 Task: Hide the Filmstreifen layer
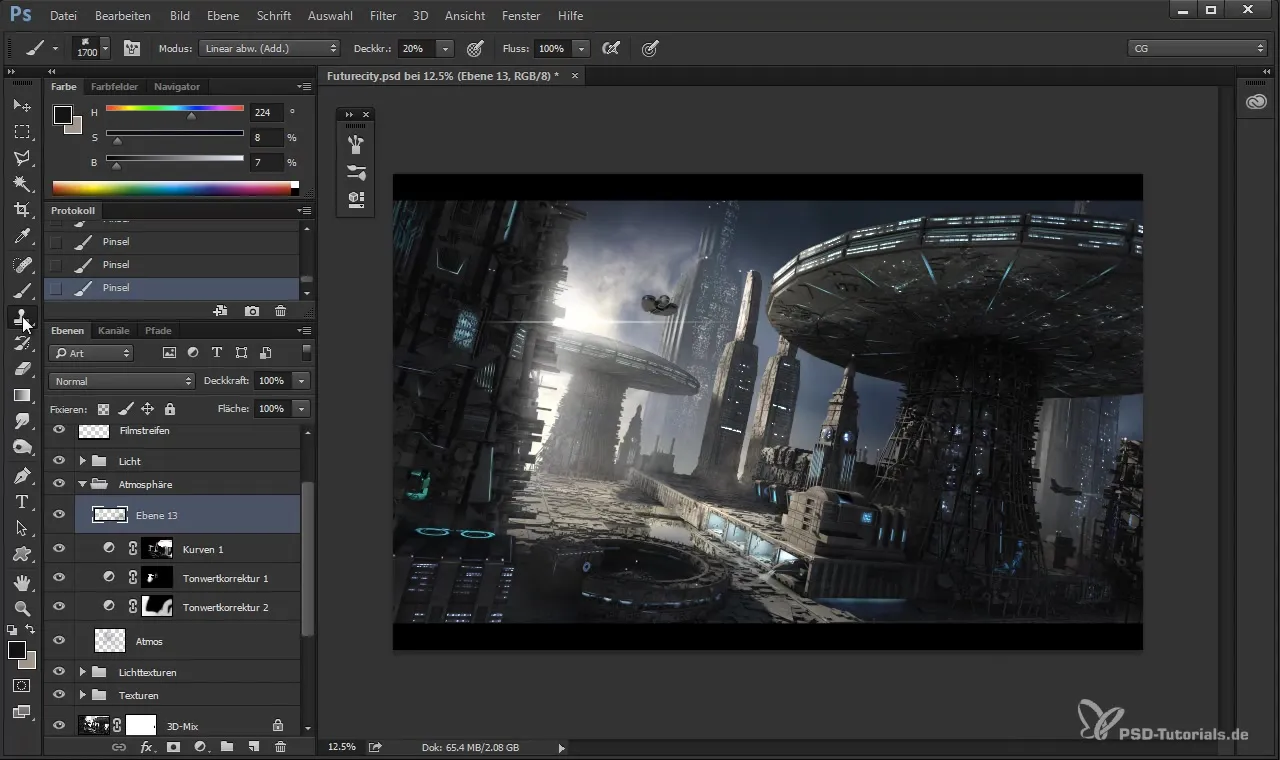59,430
